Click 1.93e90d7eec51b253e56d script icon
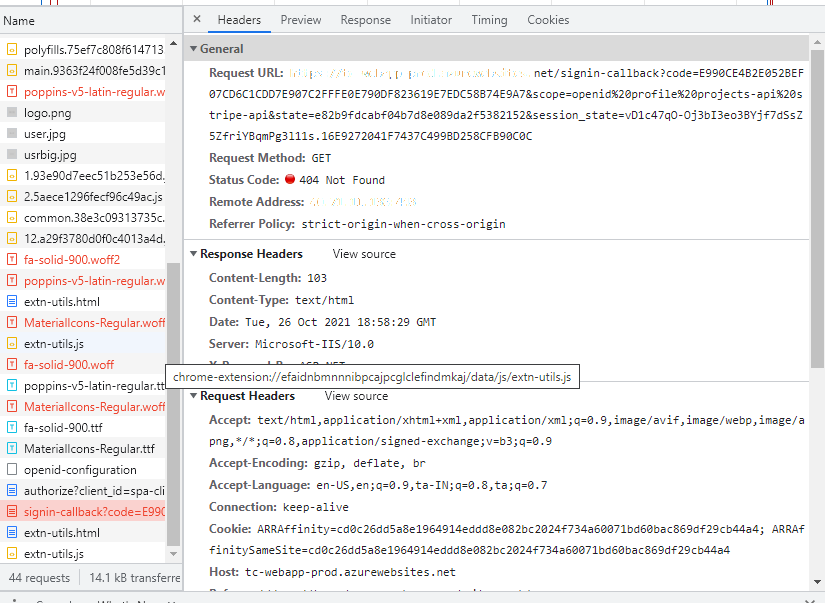This screenshot has height=603, width=825. pyautogui.click(x=12, y=176)
